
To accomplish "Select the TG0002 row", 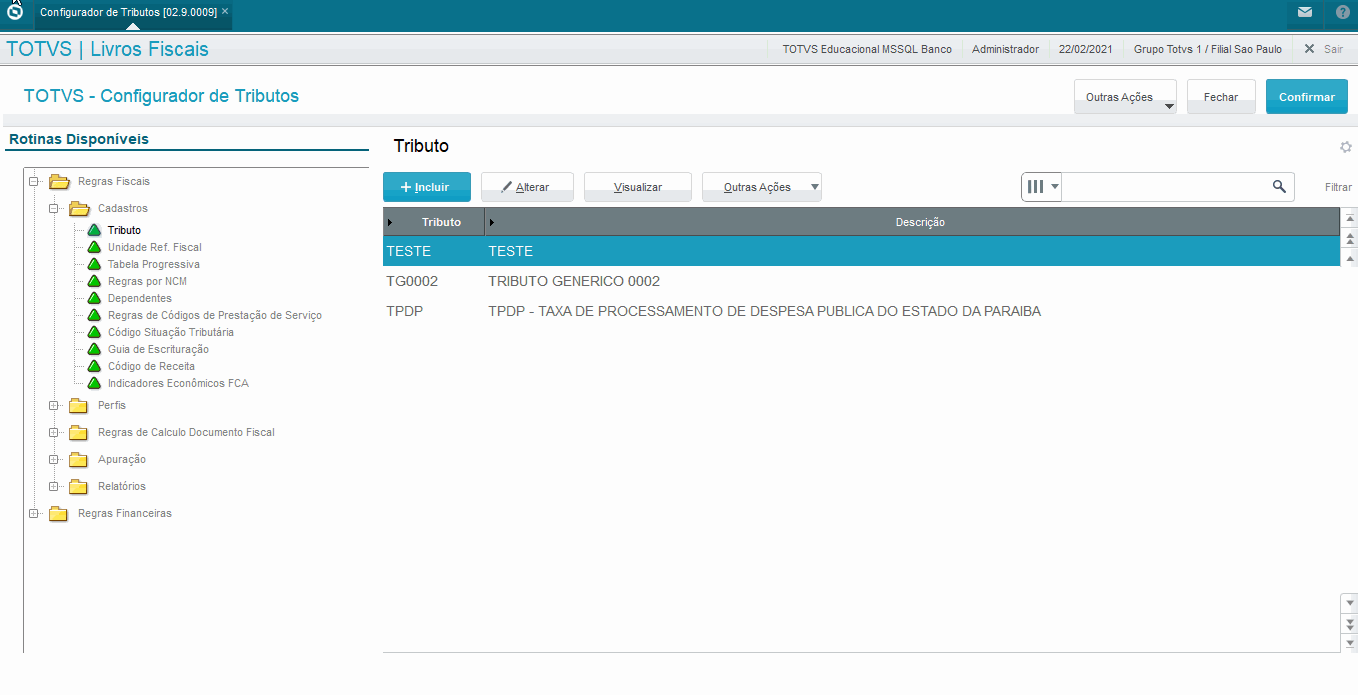I will [x=861, y=282].
